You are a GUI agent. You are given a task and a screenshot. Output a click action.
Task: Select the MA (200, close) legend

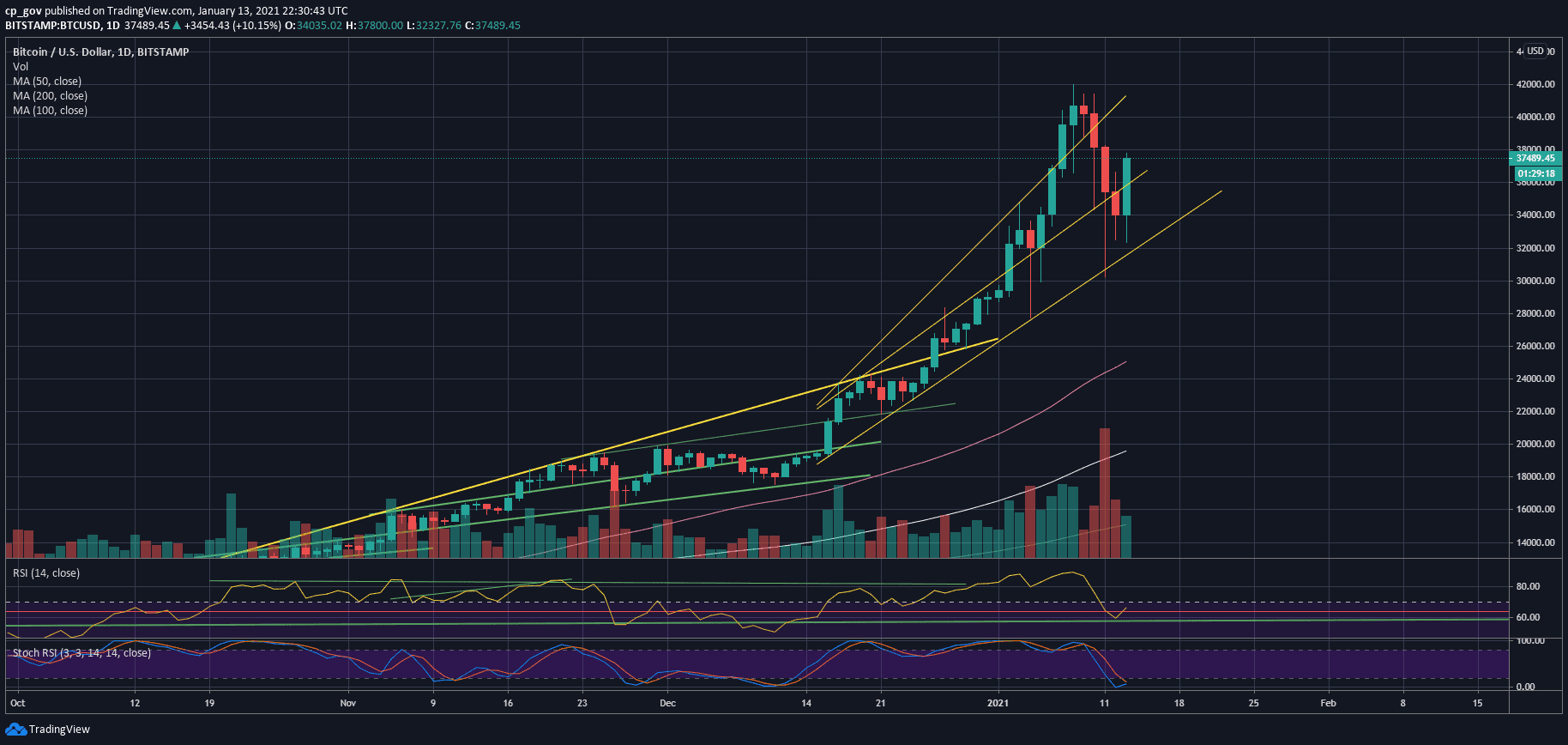click(x=50, y=95)
